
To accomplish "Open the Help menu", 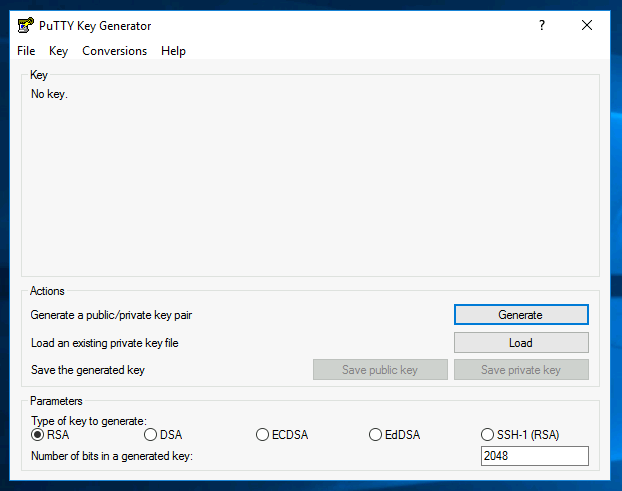I will [173, 51].
